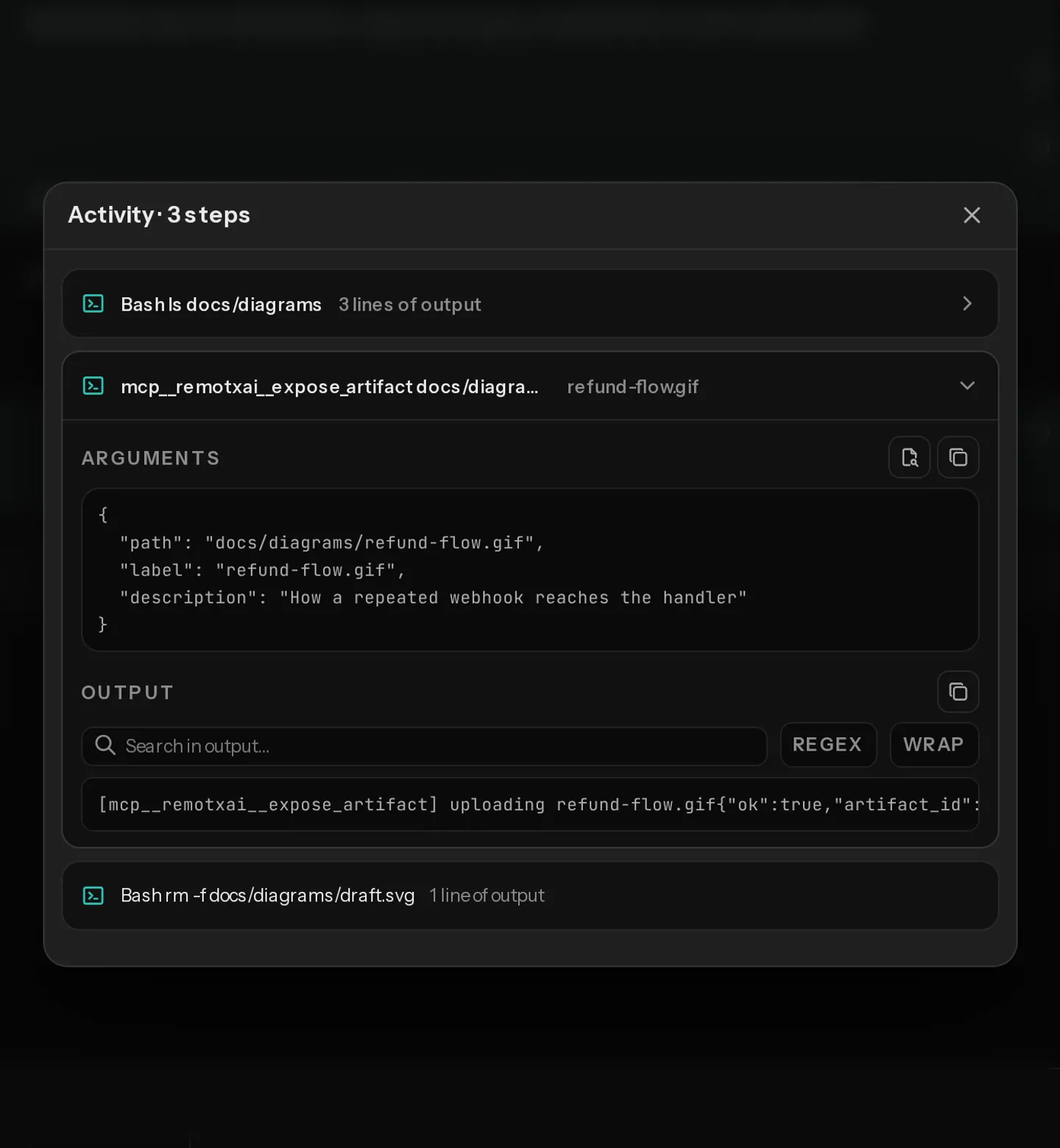Copy the arguments JSON
1060x1148 pixels.
point(958,458)
